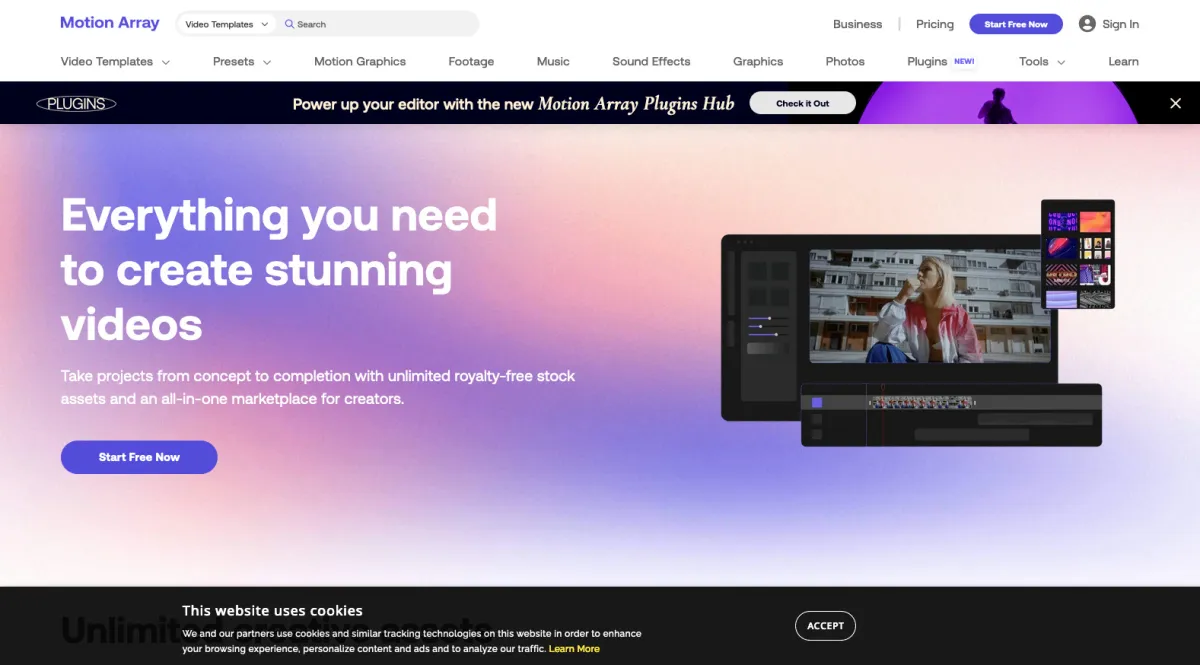Click the user profile icon

pos(1087,24)
